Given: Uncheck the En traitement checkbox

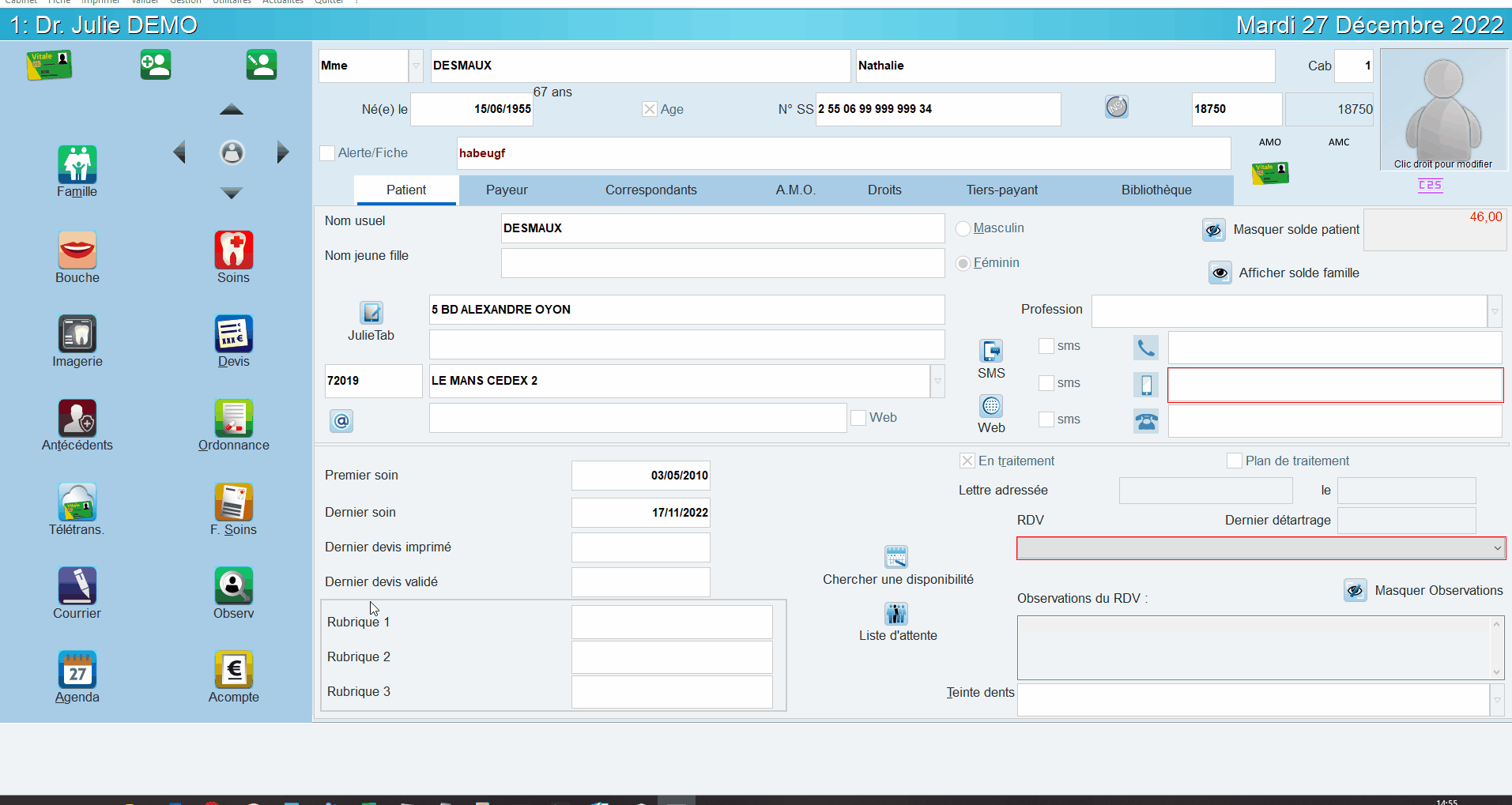Looking at the screenshot, I should pos(967,461).
